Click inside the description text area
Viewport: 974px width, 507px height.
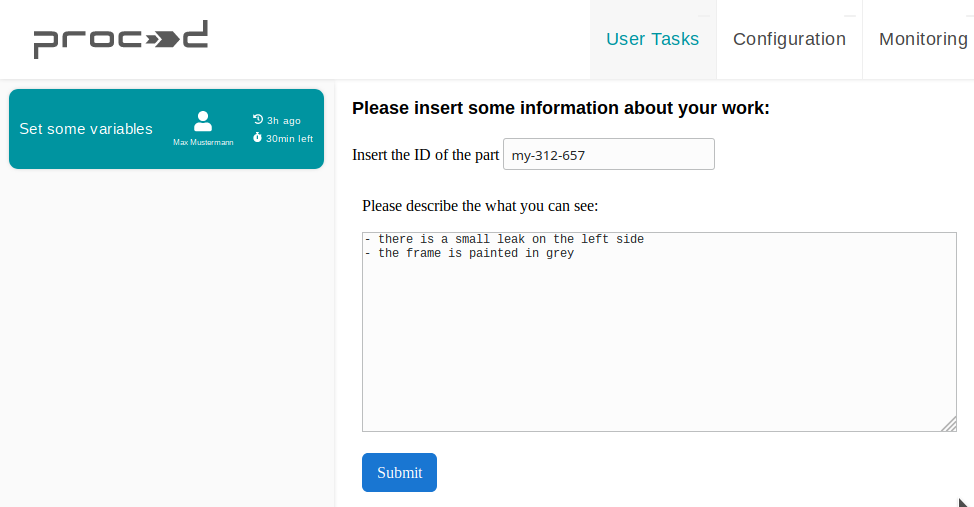(x=658, y=340)
